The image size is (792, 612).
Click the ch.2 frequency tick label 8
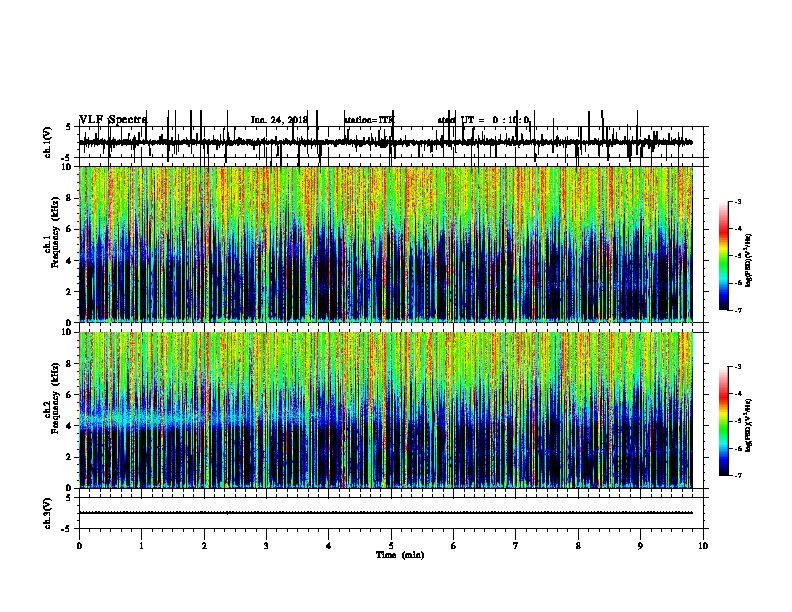70,364
